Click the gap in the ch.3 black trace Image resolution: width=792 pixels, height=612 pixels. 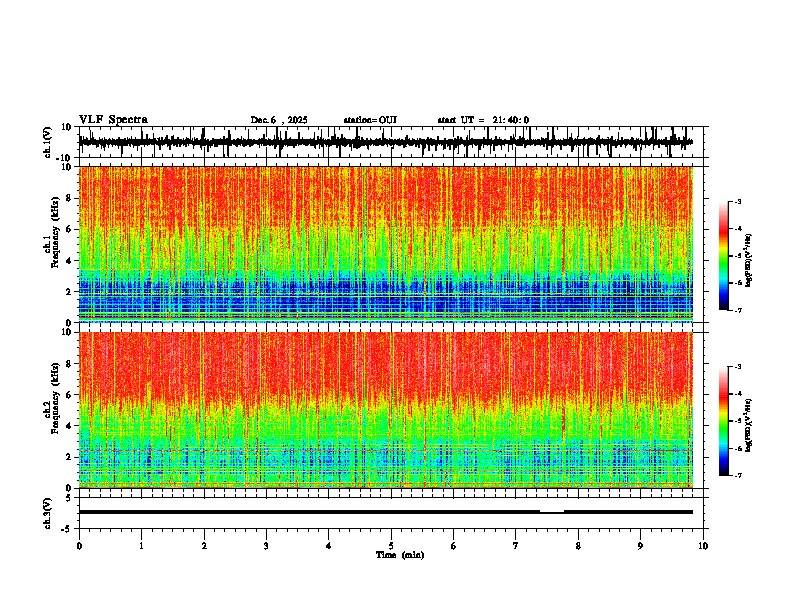pyautogui.click(x=552, y=512)
